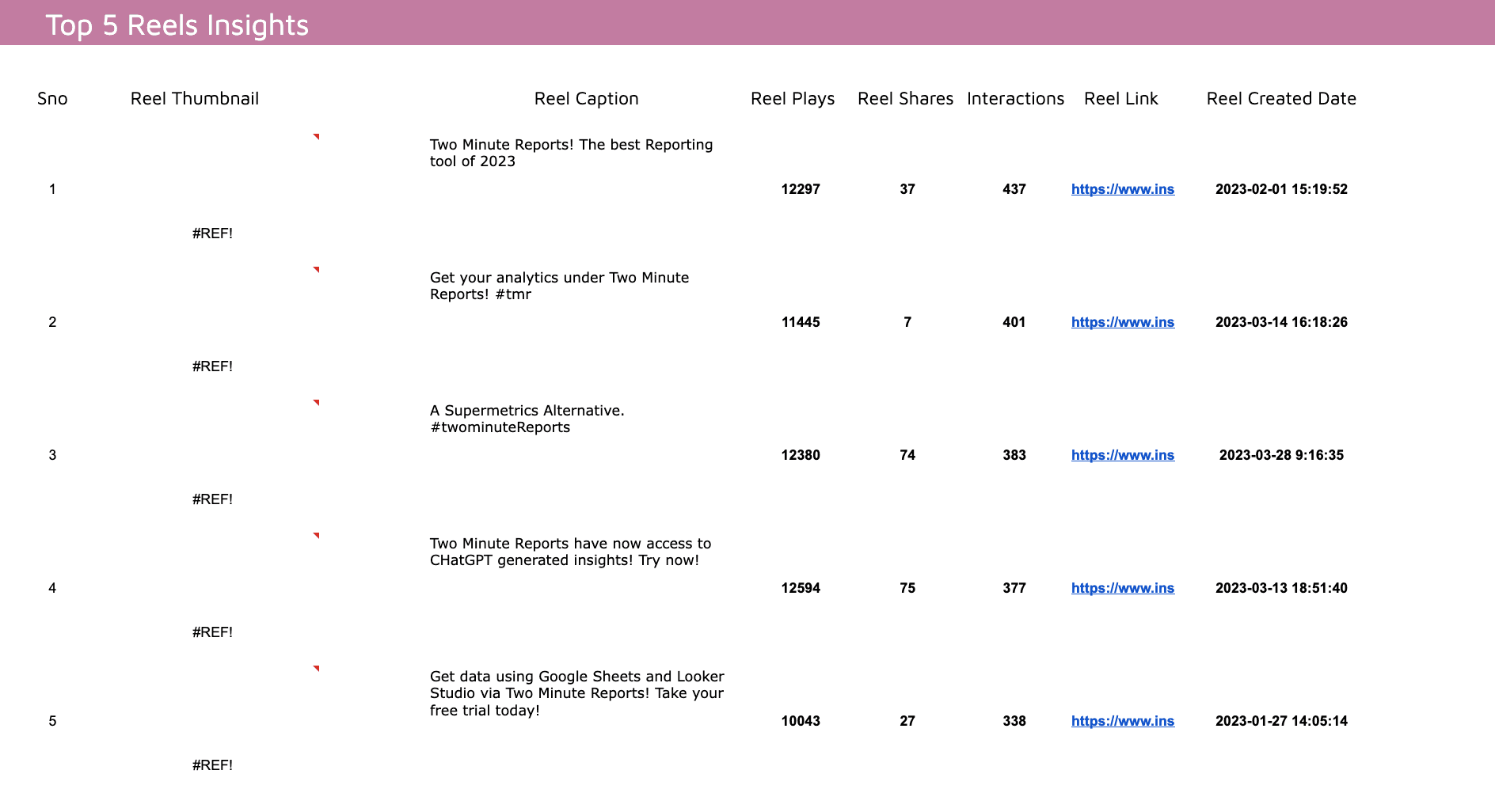This screenshot has height=812, width=1495.
Task: Open the Reel Link for row 4
Action: tap(1122, 588)
